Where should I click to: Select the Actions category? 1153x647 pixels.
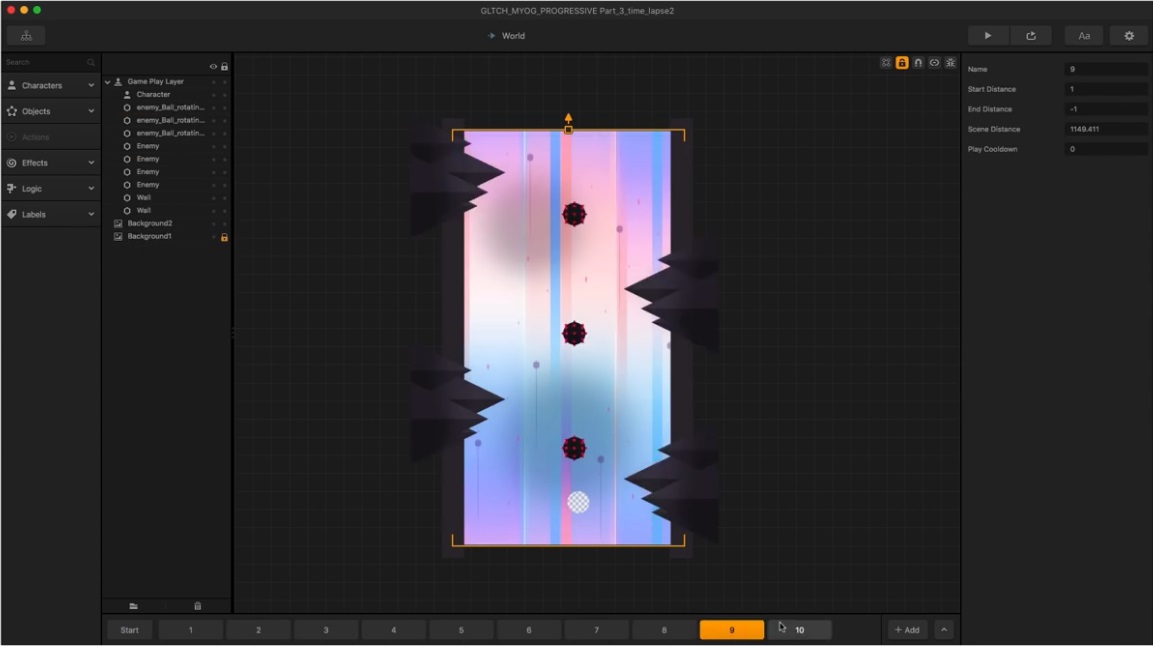click(x=51, y=137)
